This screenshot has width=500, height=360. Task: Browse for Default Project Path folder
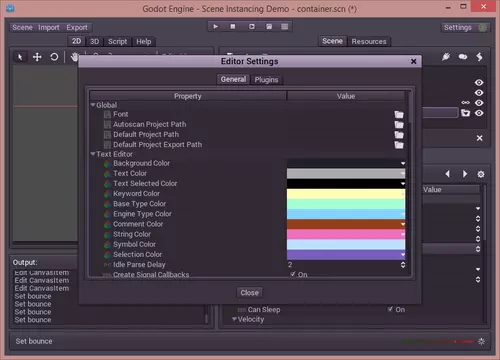(x=399, y=135)
